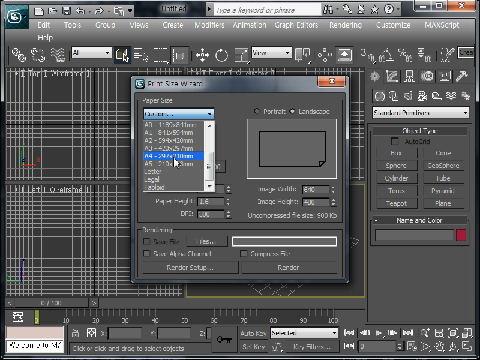Viewport: 480px width, 360px height.
Task: Click the Bind to Space Warp icon
Action: (58, 55)
